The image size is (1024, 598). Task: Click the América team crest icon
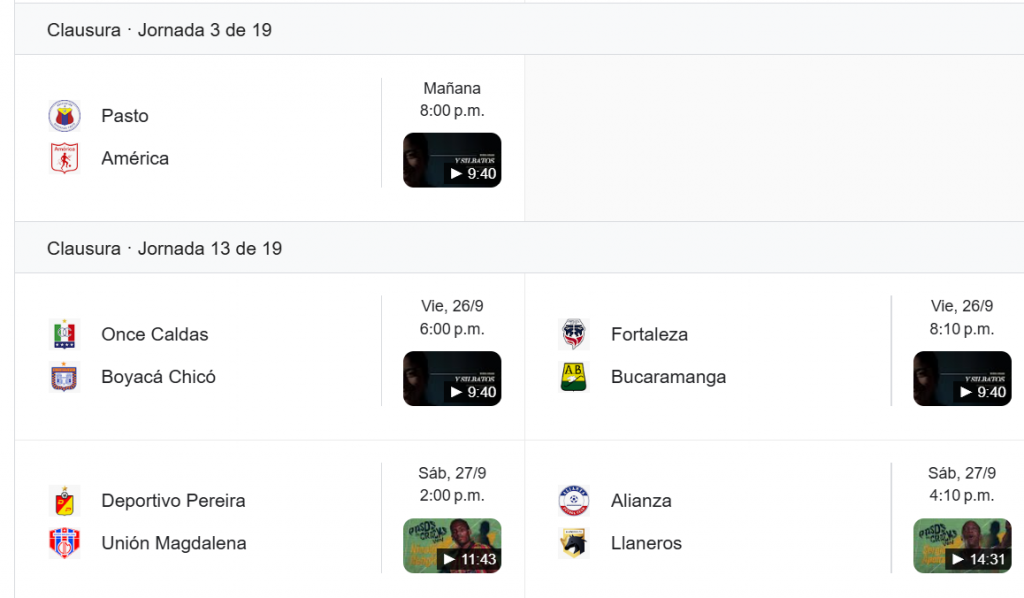(65, 158)
